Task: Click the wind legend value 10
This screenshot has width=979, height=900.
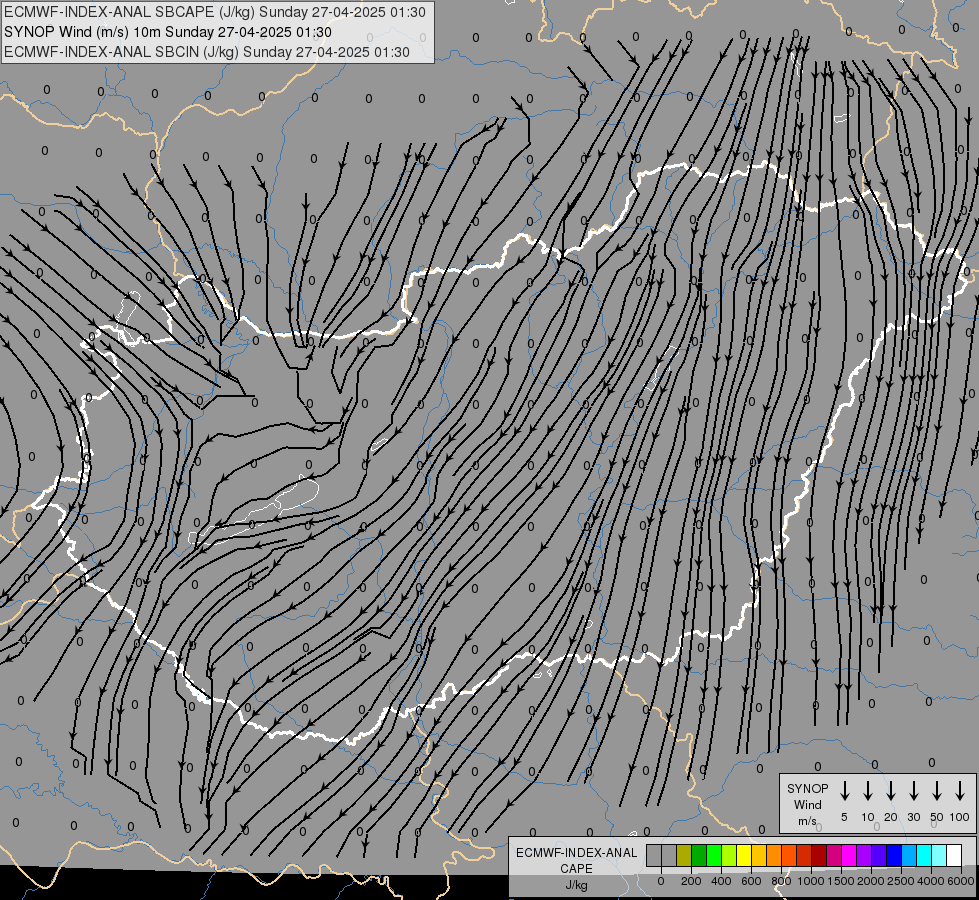Action: pyautogui.click(x=868, y=817)
